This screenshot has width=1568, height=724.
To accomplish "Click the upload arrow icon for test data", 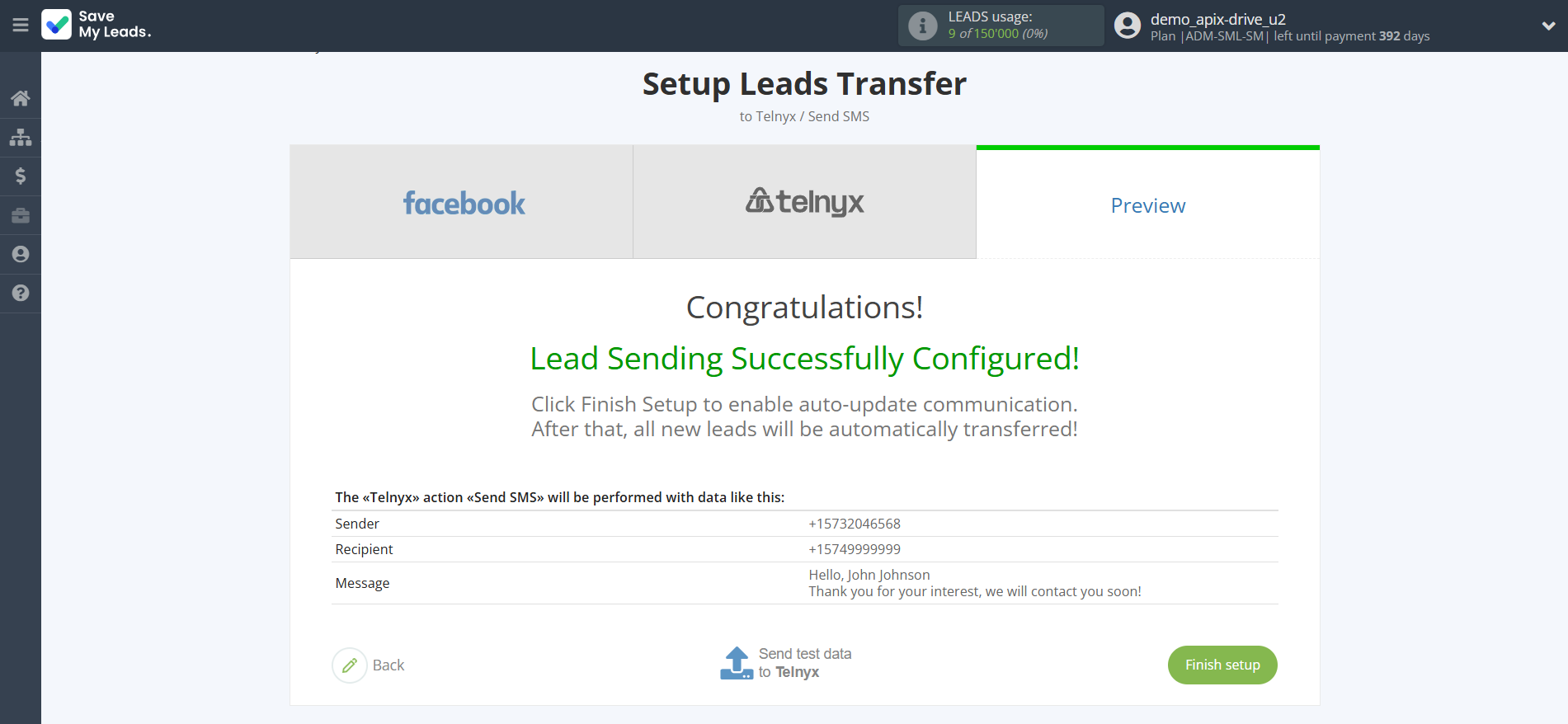I will tap(737, 662).
